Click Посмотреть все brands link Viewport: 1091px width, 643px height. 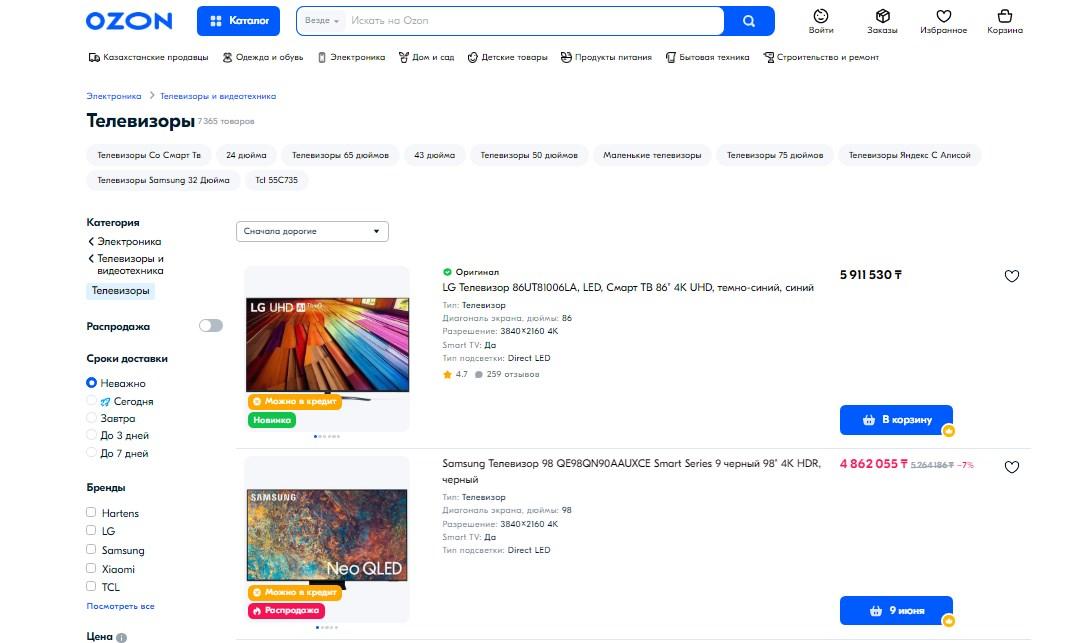pos(120,606)
